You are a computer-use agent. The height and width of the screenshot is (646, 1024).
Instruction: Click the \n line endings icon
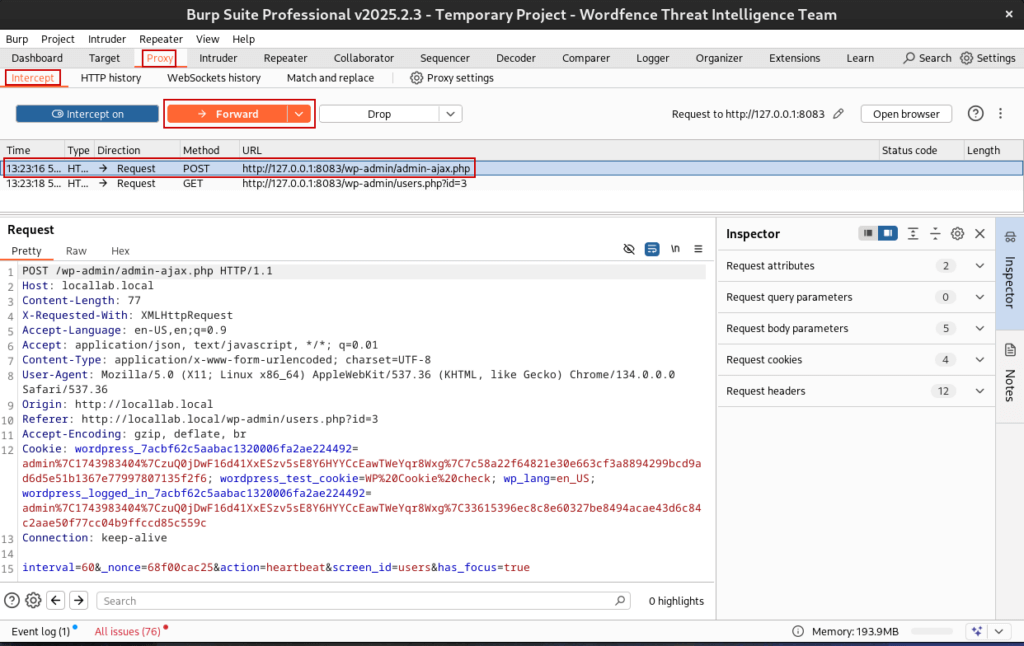674,251
